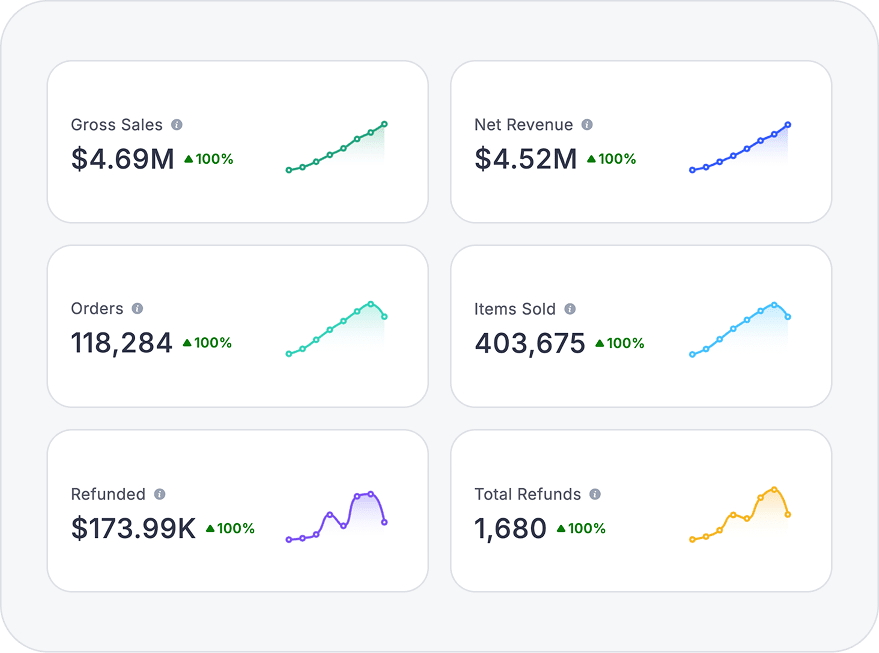879x653 pixels.
Task: Click the info icon next to Items Sold
Action: click(570, 309)
